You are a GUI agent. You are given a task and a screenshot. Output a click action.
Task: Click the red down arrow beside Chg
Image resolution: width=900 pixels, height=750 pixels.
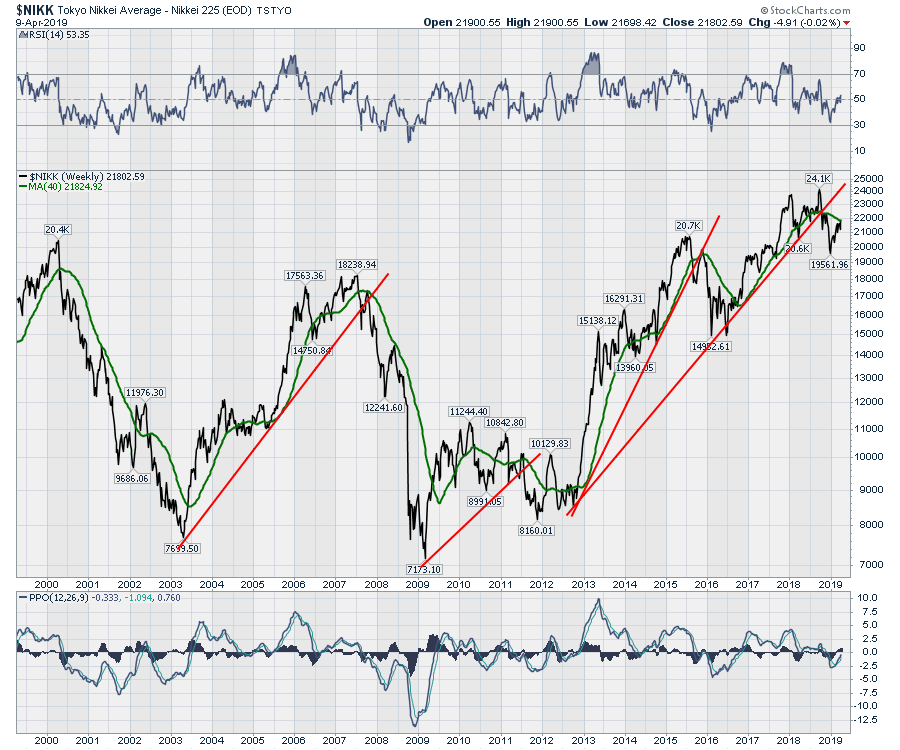847,23
